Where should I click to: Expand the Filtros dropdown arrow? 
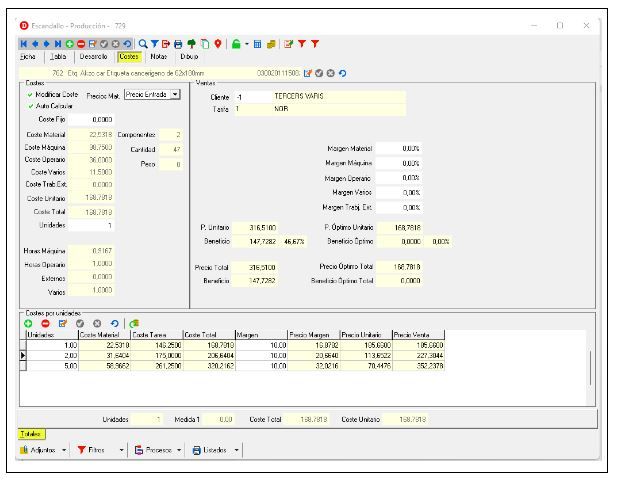point(121,450)
